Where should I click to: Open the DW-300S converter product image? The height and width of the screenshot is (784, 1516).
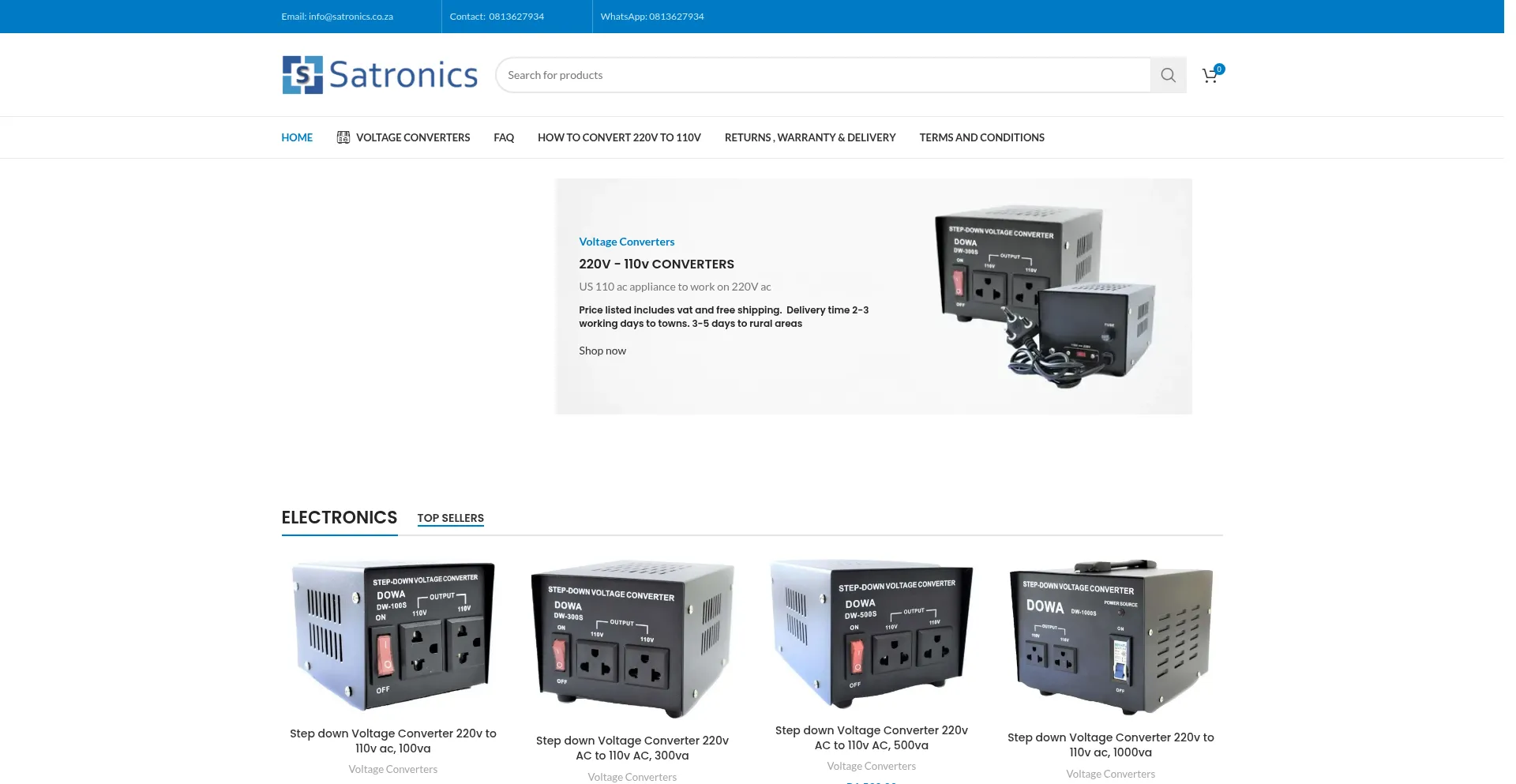pyautogui.click(x=632, y=639)
